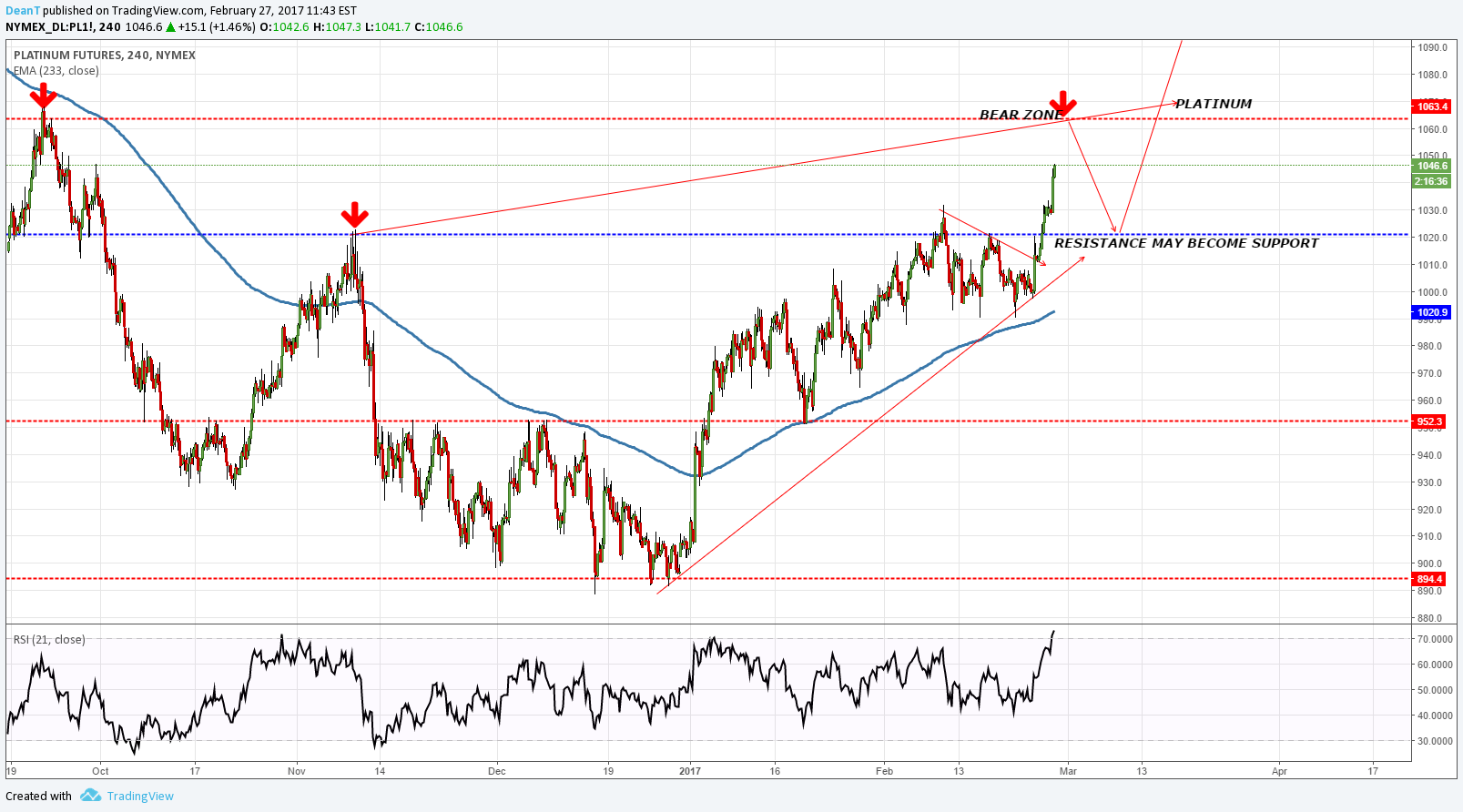The image size is (1463, 812).
Task: Click the 1080.0 price axis tick
Action: click(1432, 75)
